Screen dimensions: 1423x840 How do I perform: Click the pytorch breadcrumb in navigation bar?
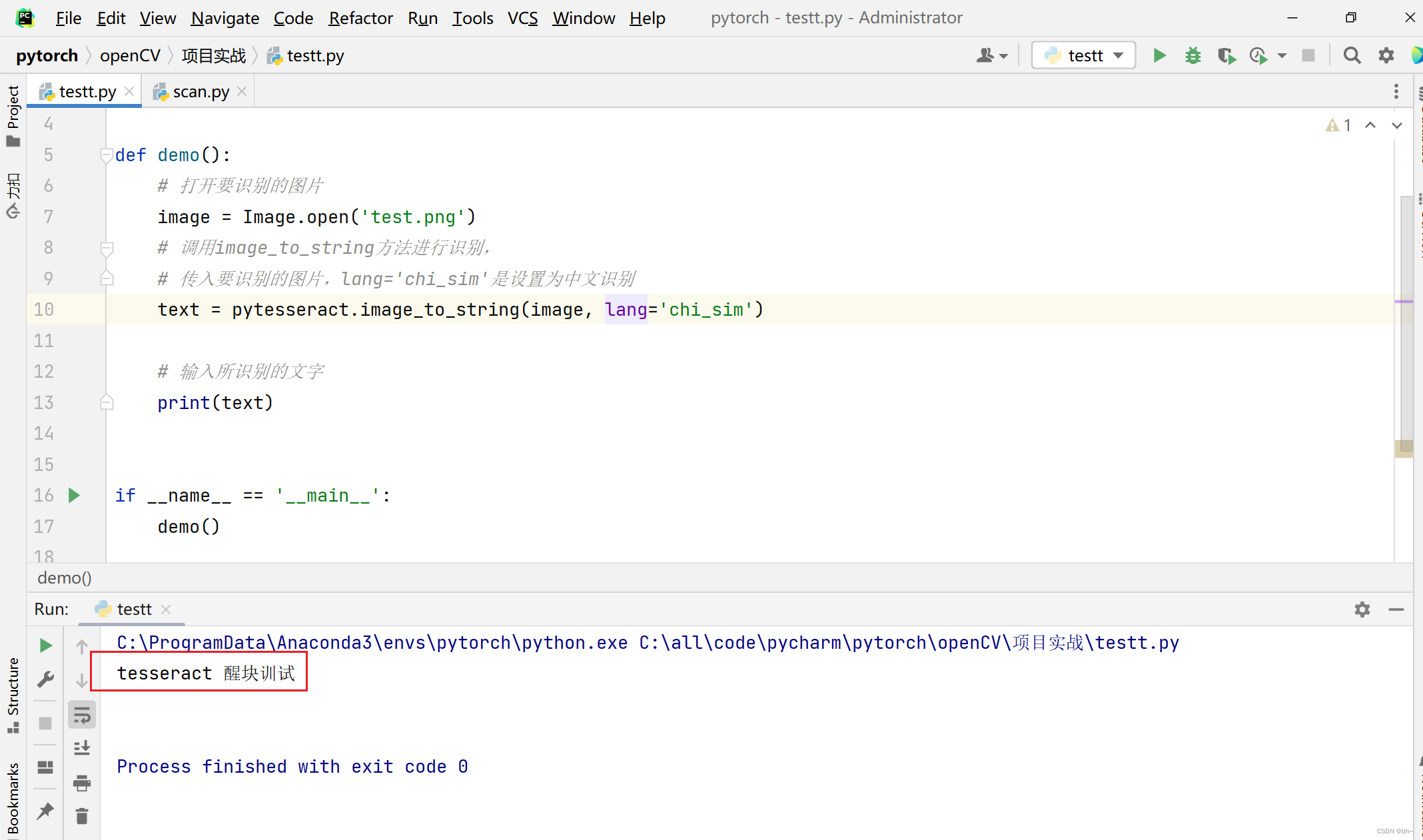pos(47,56)
